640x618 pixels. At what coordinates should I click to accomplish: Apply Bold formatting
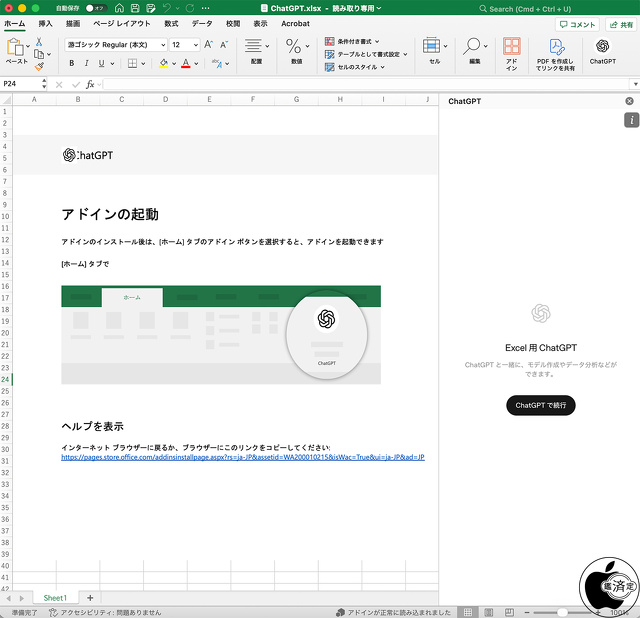tap(72, 63)
